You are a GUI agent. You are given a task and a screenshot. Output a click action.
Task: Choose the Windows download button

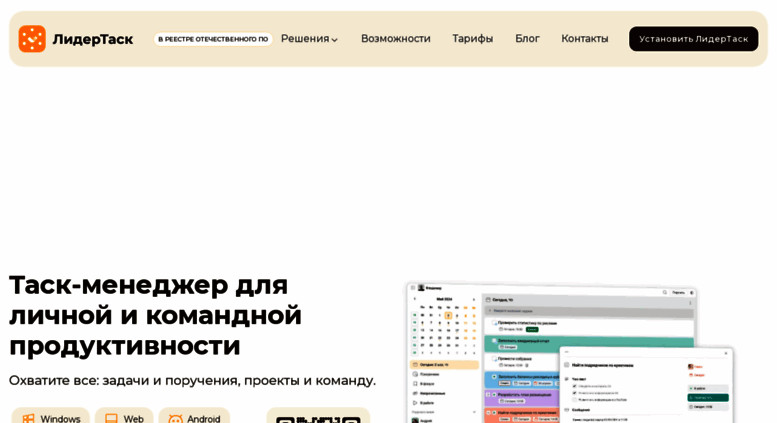pos(51,416)
